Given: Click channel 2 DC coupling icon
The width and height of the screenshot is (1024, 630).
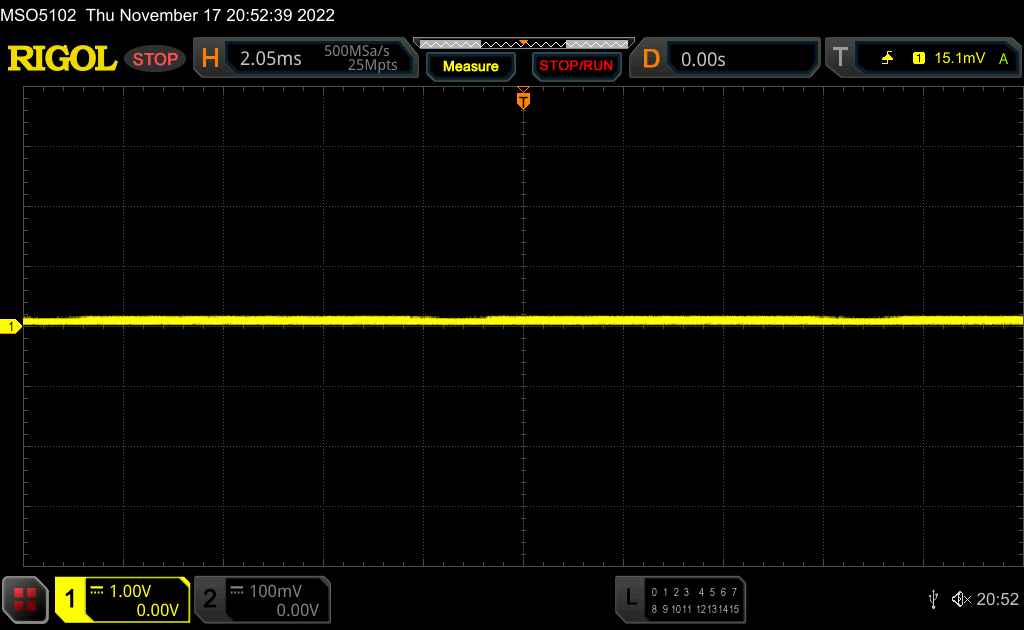Looking at the screenshot, I should (237, 591).
